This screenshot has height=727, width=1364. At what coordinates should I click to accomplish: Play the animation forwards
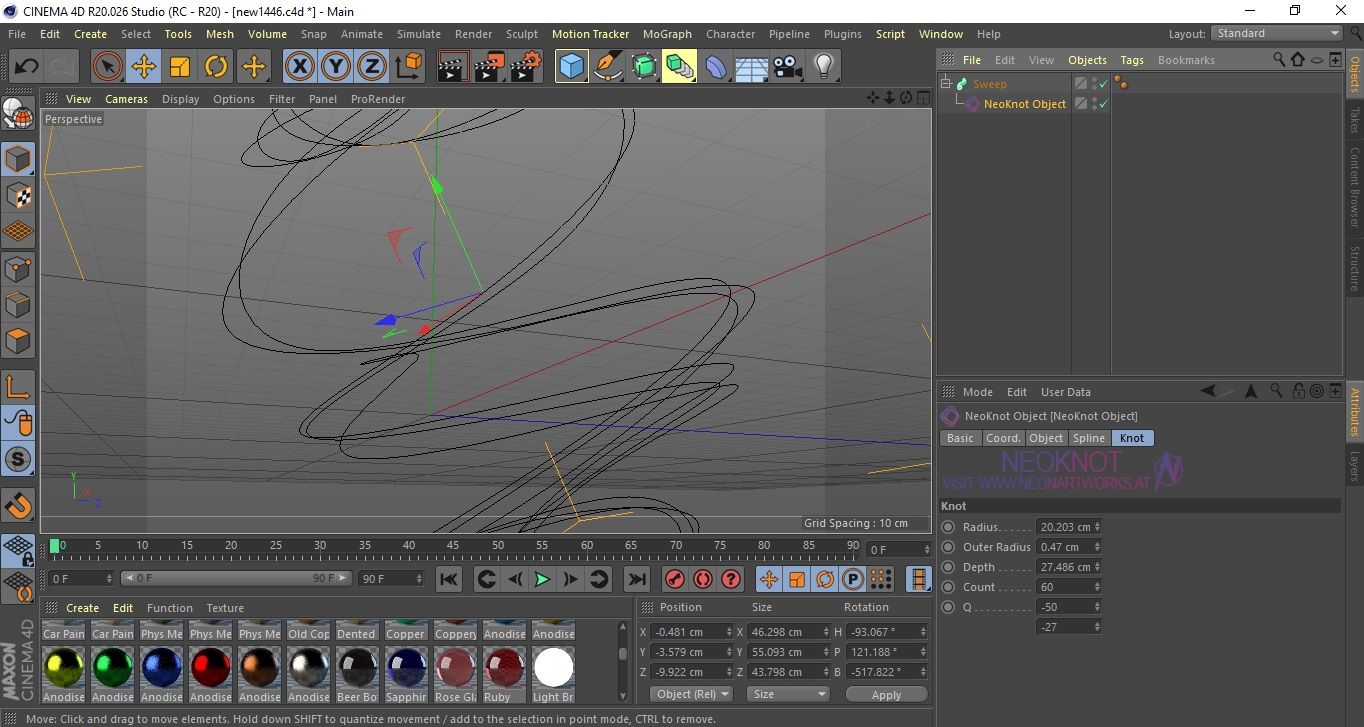[x=542, y=579]
